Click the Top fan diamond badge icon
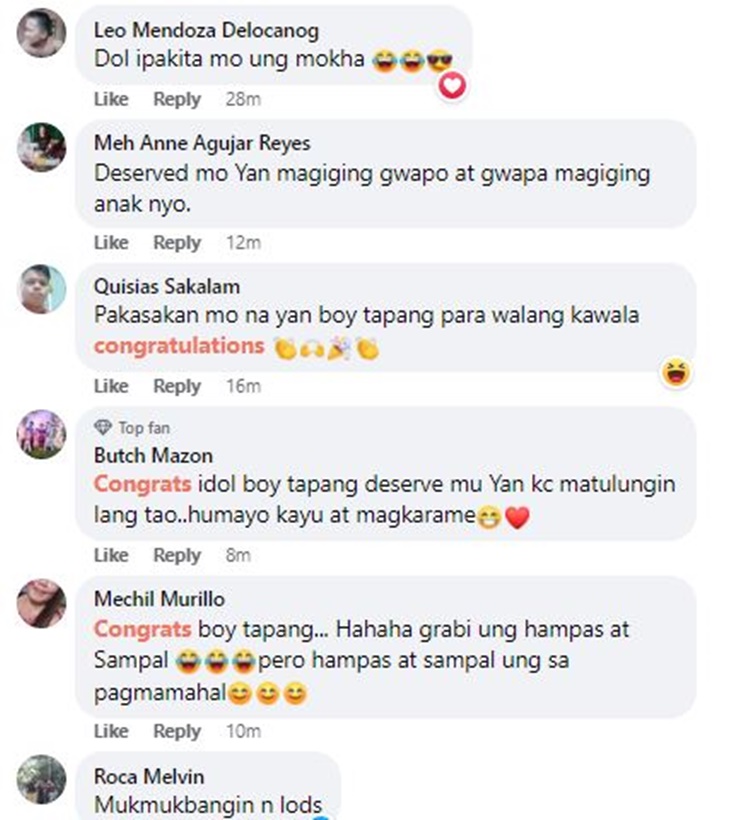 [103, 427]
